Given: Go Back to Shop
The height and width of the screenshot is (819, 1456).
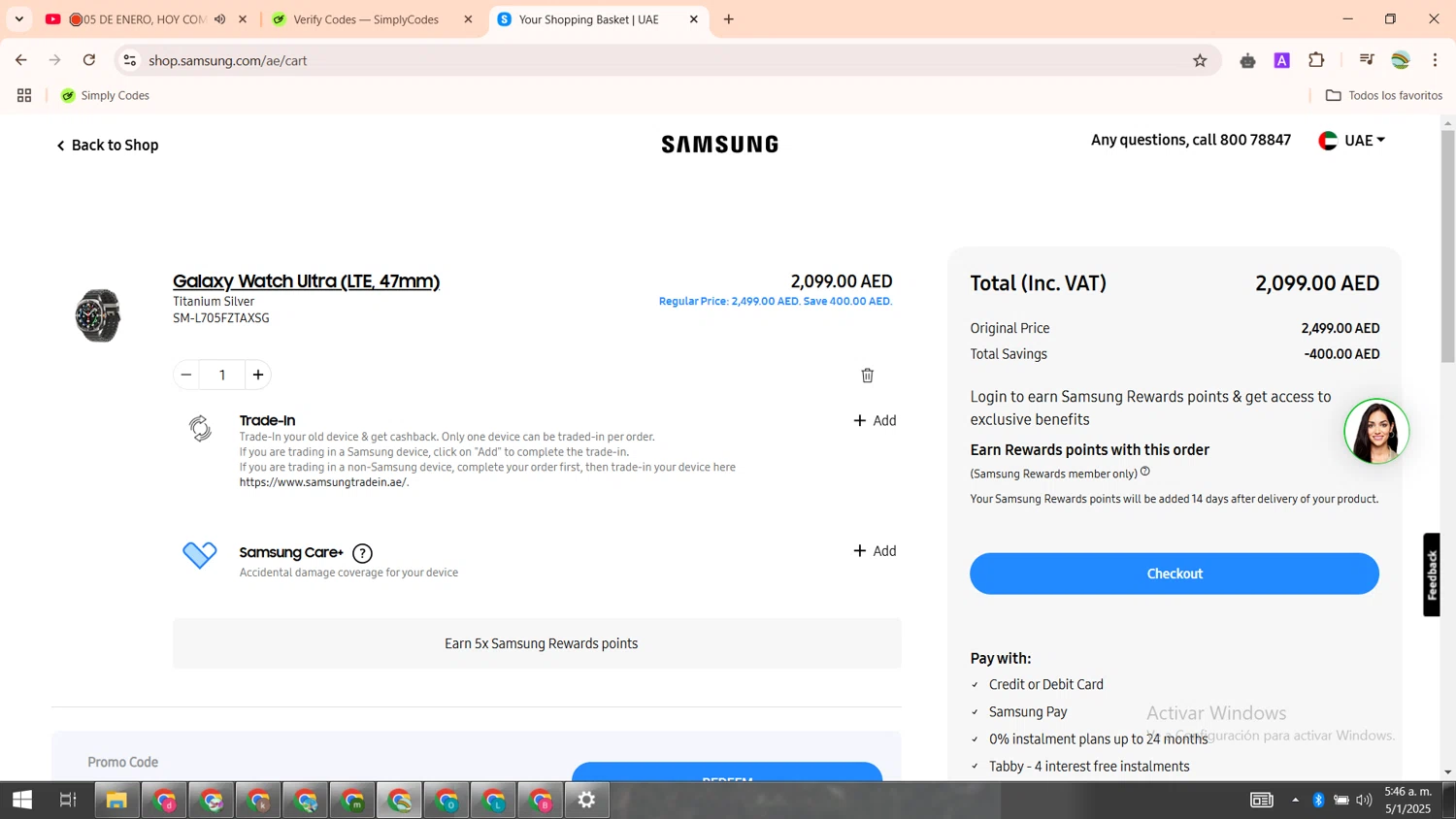Looking at the screenshot, I should pyautogui.click(x=107, y=145).
